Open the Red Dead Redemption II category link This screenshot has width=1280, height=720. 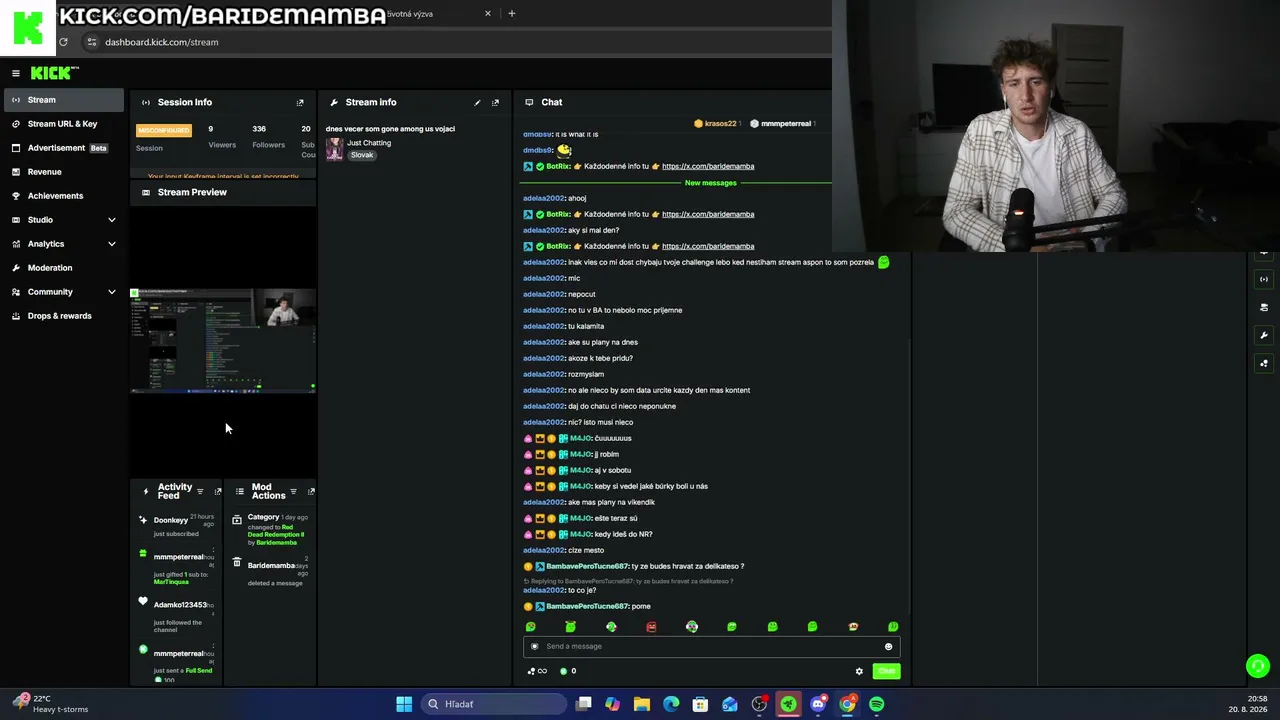click(x=276, y=531)
